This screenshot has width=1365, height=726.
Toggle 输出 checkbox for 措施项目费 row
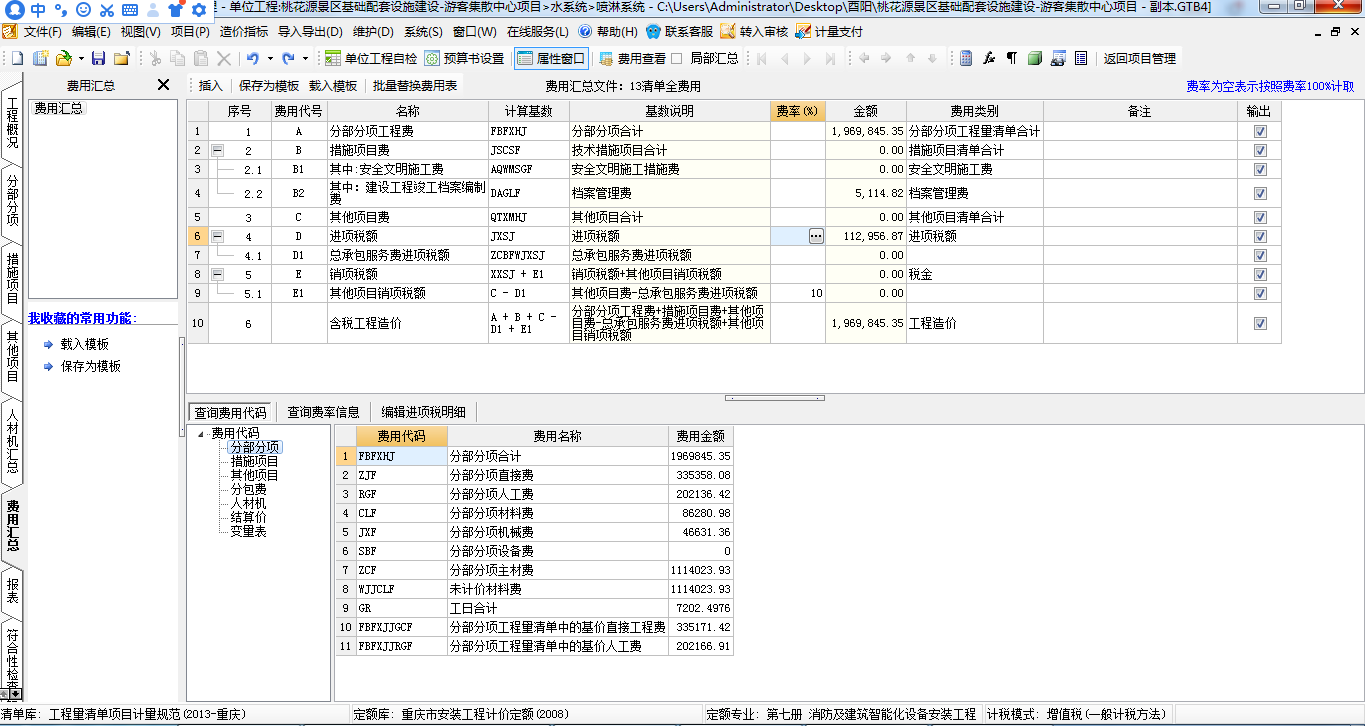[1260, 150]
